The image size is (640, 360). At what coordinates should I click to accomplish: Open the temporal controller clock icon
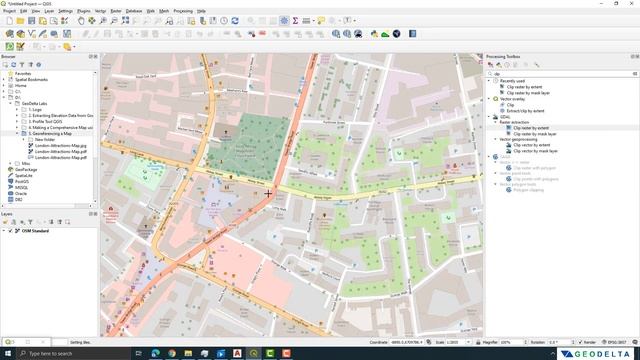(x=224, y=21)
